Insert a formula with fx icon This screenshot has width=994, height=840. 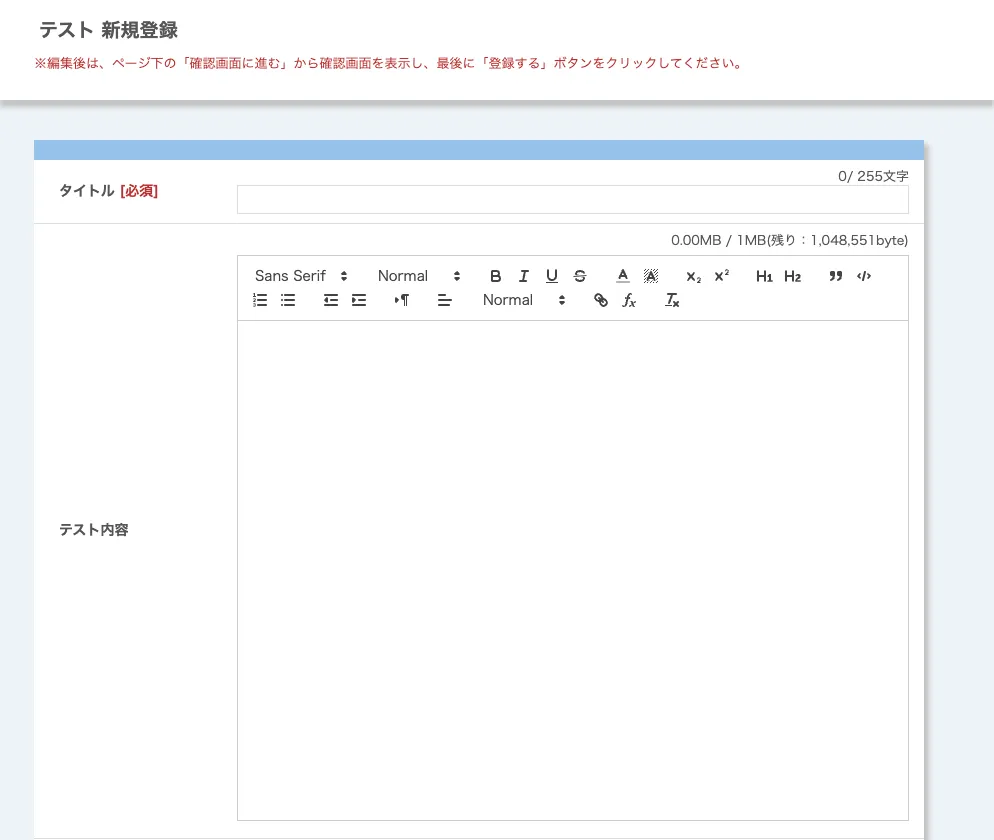click(629, 300)
